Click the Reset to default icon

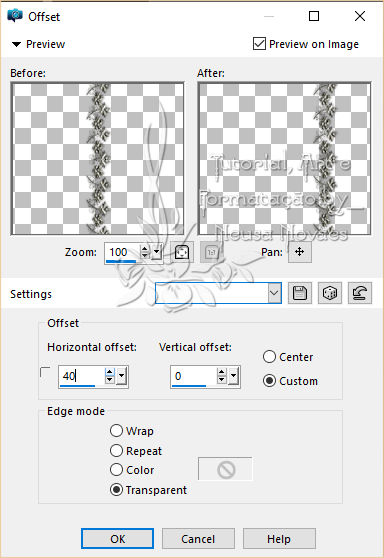(360, 293)
